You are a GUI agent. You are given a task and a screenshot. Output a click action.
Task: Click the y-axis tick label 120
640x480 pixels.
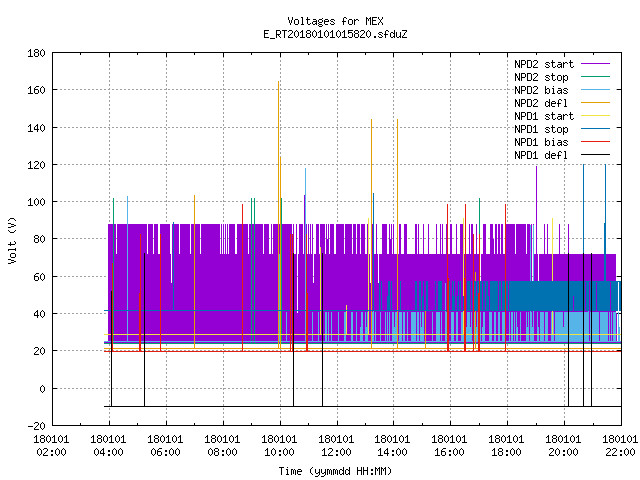(36, 165)
